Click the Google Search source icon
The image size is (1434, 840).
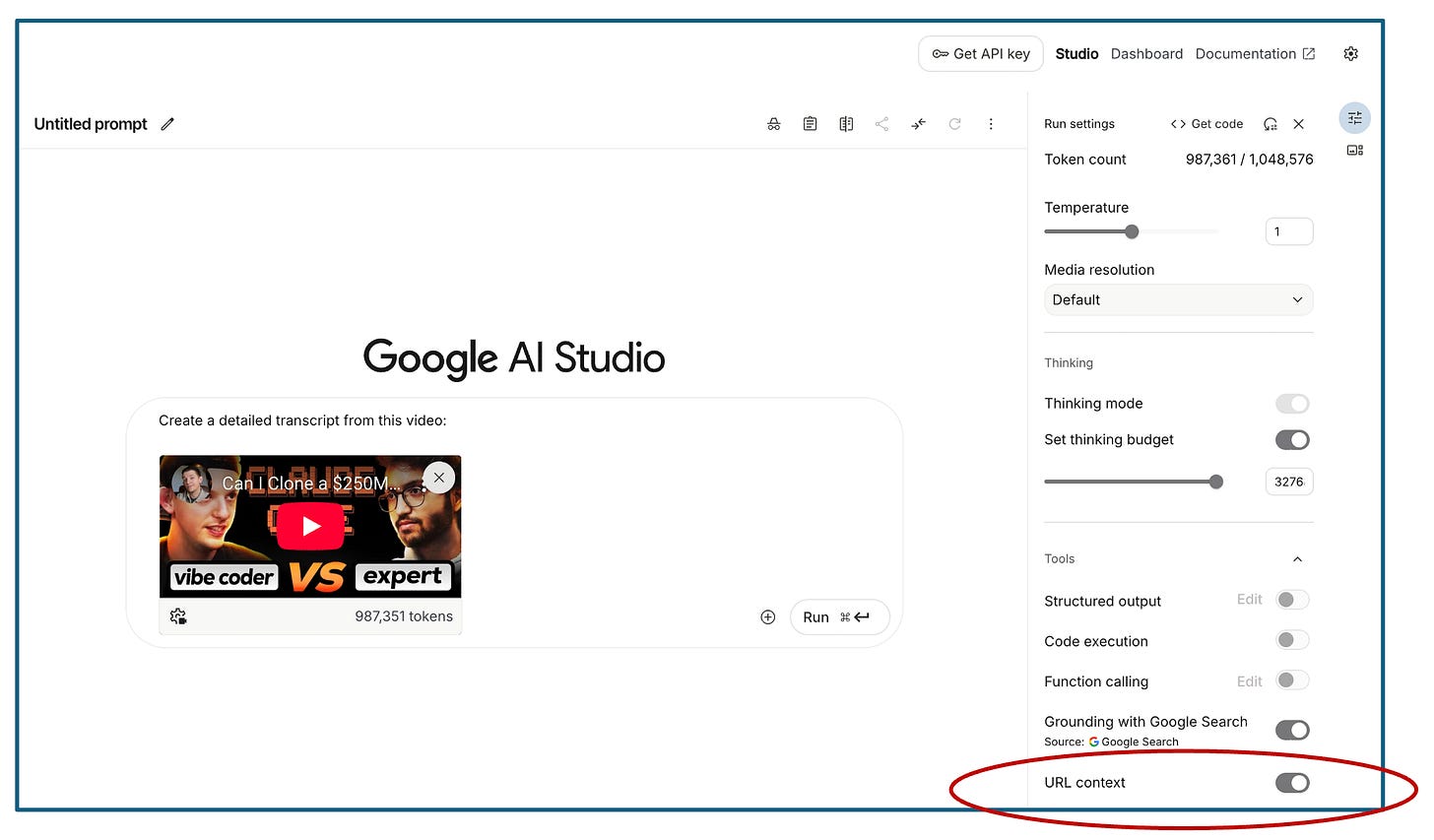[x=1094, y=743]
